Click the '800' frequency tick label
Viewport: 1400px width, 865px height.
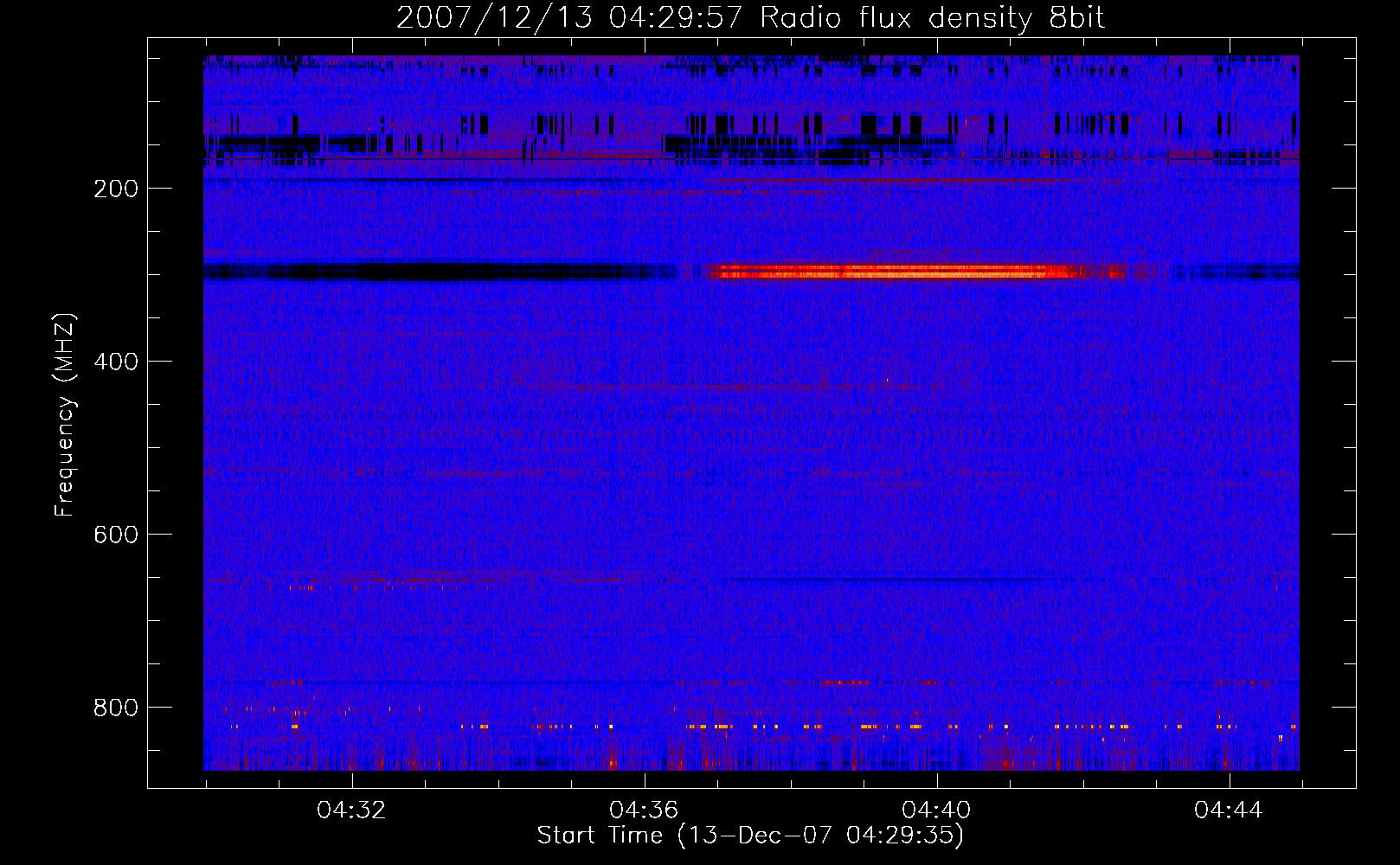pos(116,708)
